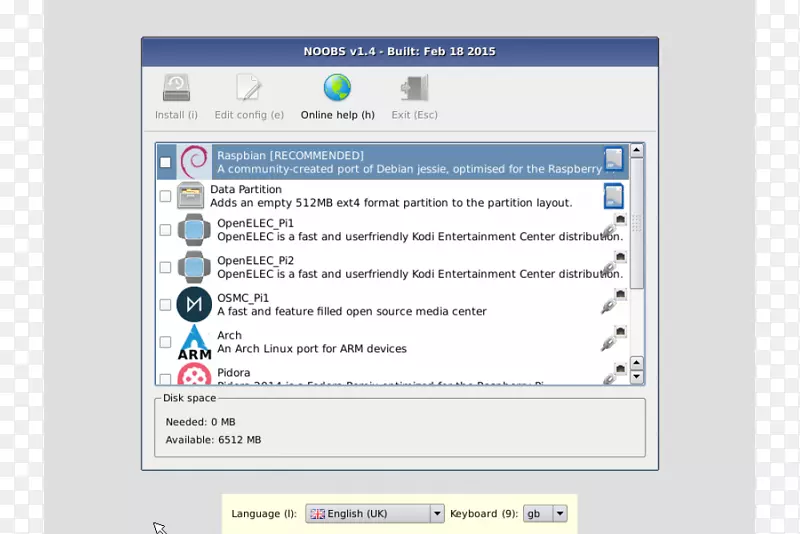The height and width of the screenshot is (534, 800).
Task: Click the OS list scrollbar thumb
Action: click(x=636, y=223)
